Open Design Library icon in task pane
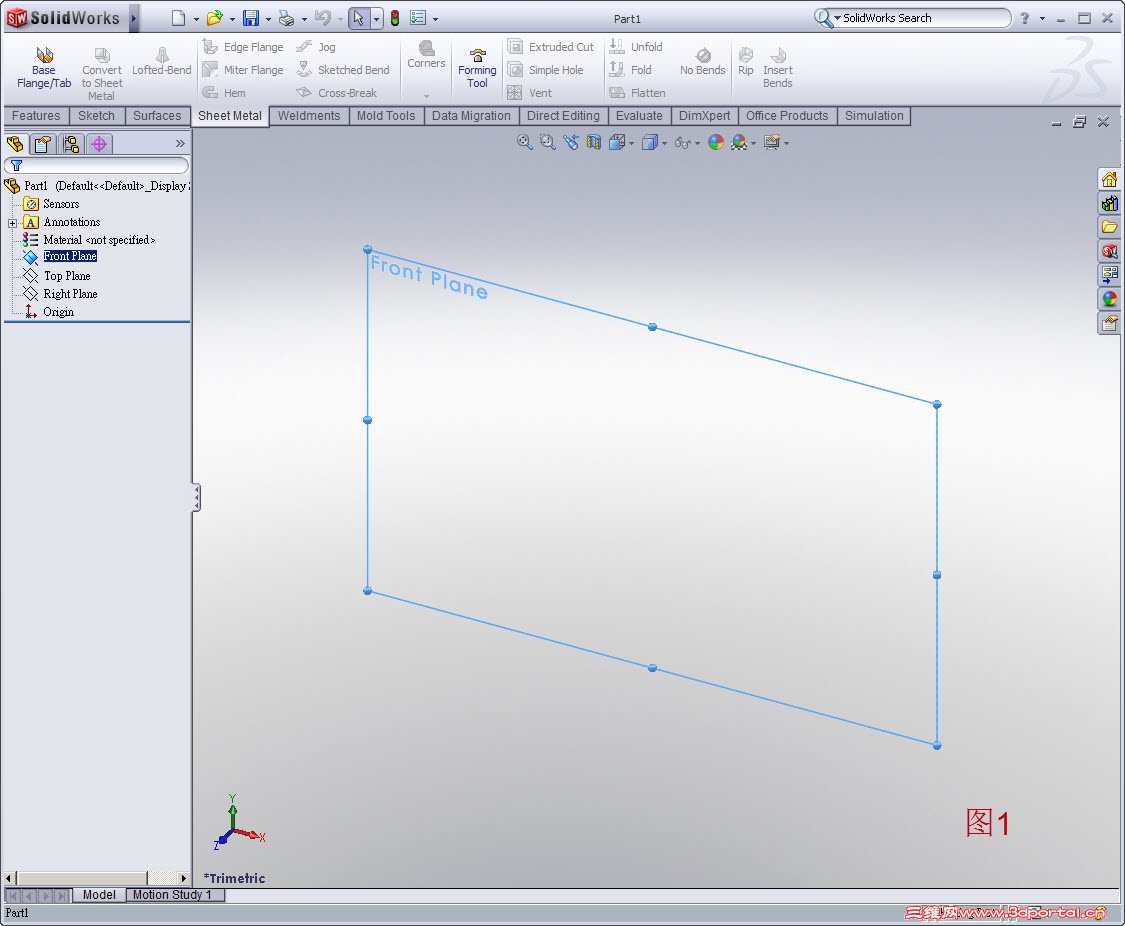1125x926 pixels. coord(1109,203)
